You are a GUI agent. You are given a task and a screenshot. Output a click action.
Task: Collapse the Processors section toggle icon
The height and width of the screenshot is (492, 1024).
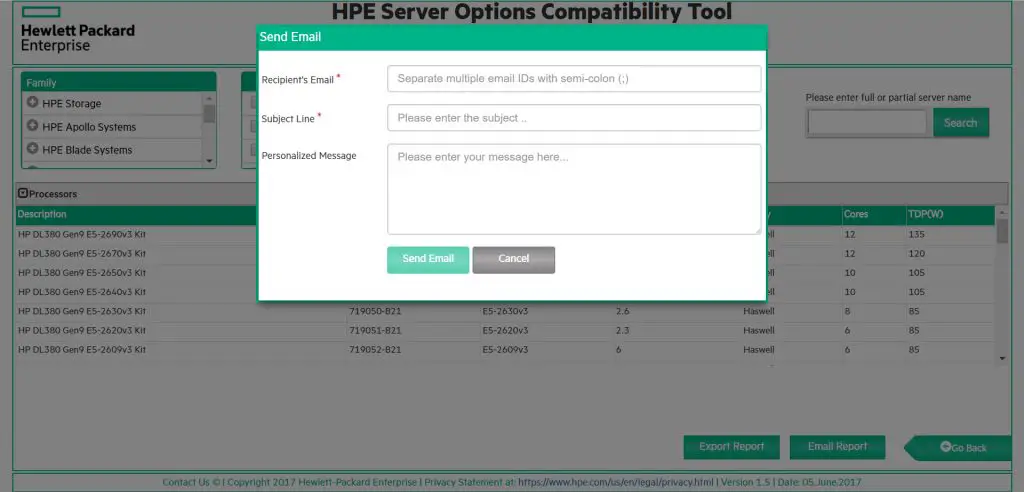click(23, 193)
